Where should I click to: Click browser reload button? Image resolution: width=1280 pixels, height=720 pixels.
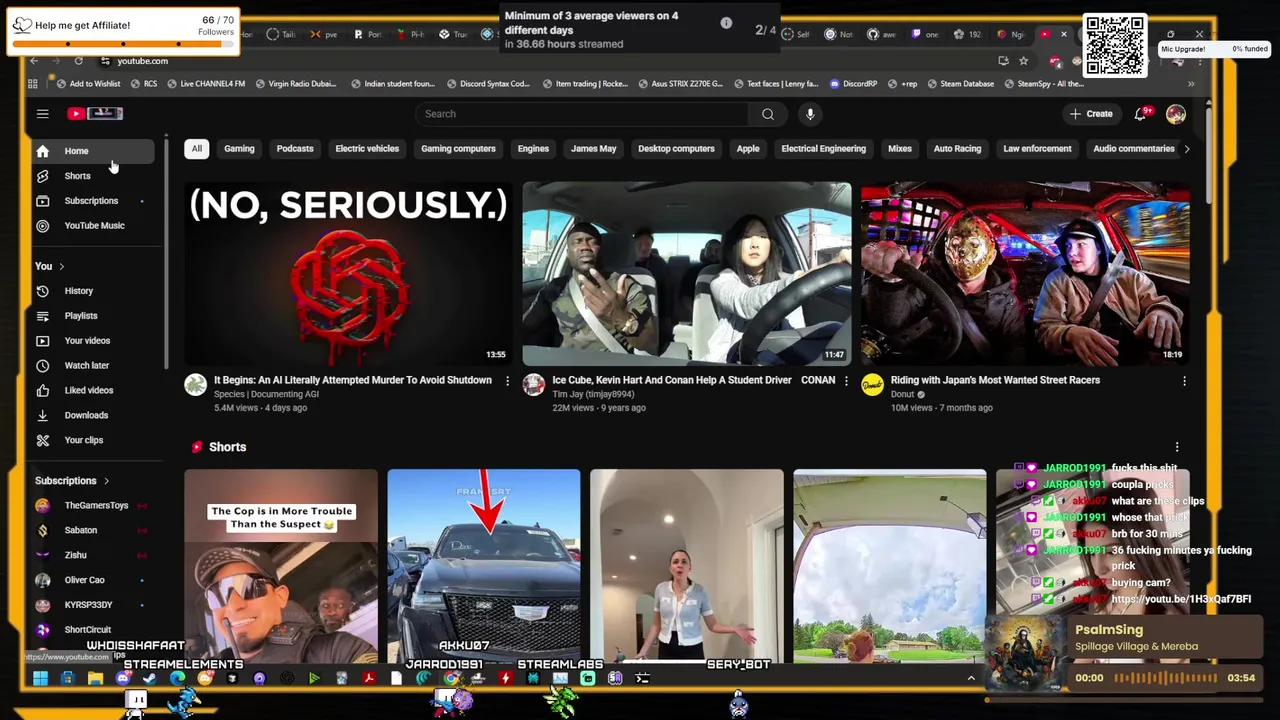point(78,61)
